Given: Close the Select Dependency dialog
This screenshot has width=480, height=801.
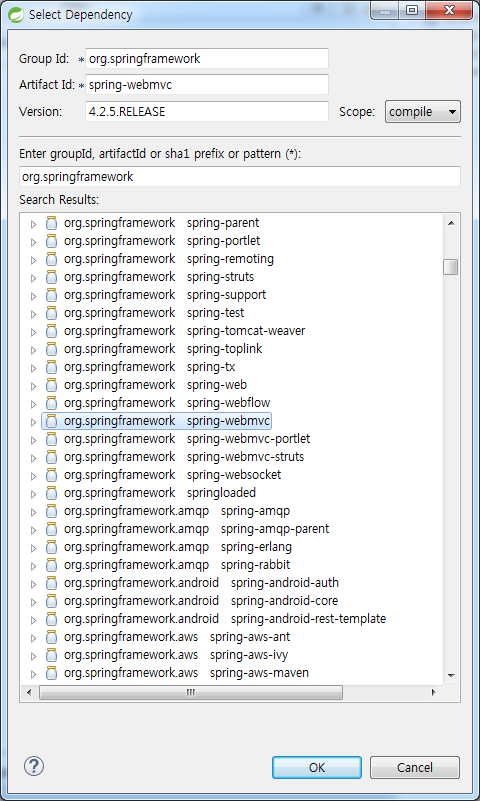Looking at the screenshot, I should click(x=449, y=10).
